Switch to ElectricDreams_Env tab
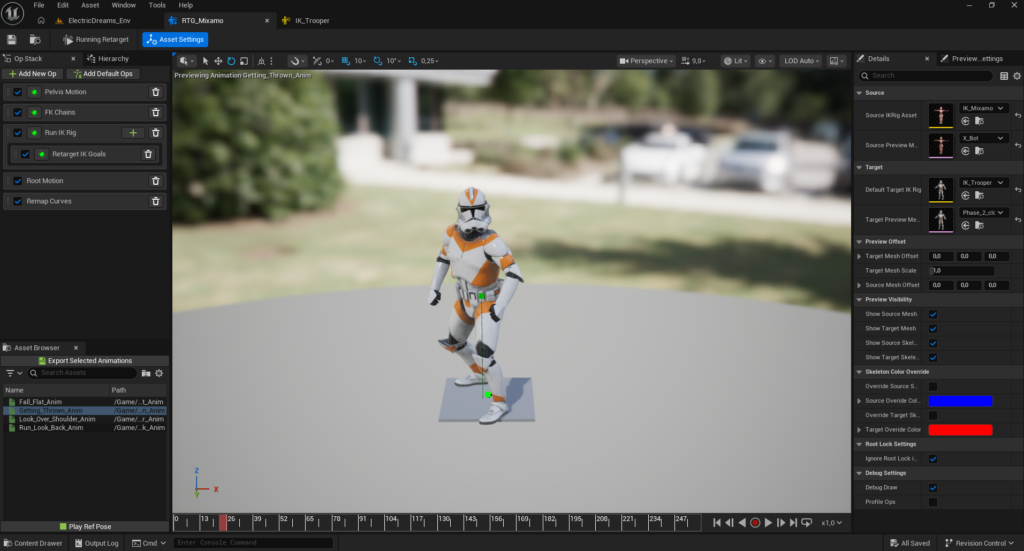 pos(99,21)
